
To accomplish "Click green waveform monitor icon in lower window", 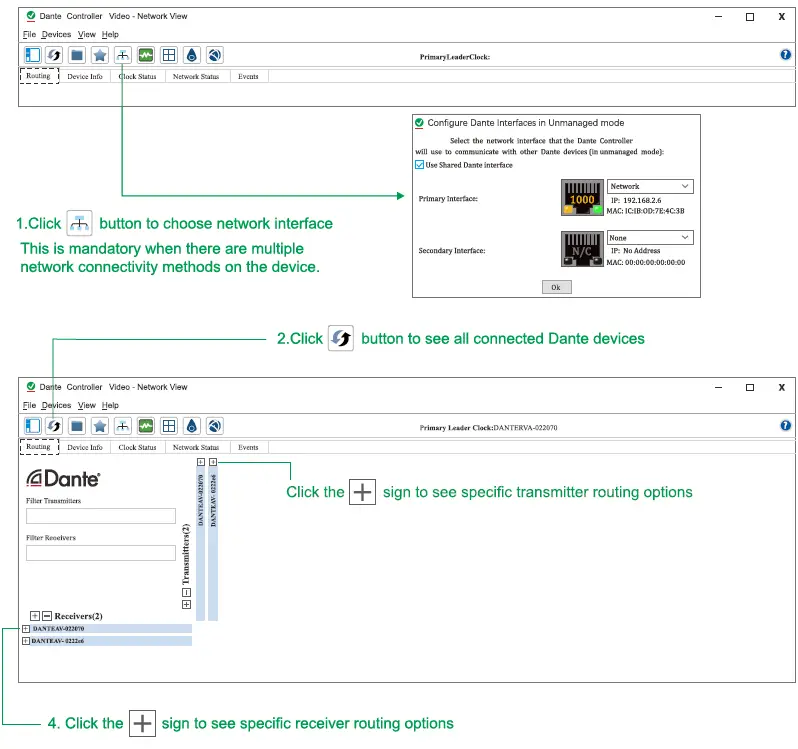I will coord(146,426).
